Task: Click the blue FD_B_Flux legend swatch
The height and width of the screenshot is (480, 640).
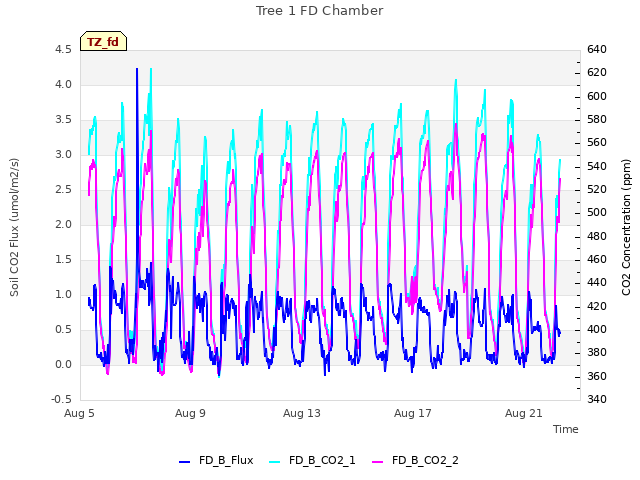Action: point(184,462)
